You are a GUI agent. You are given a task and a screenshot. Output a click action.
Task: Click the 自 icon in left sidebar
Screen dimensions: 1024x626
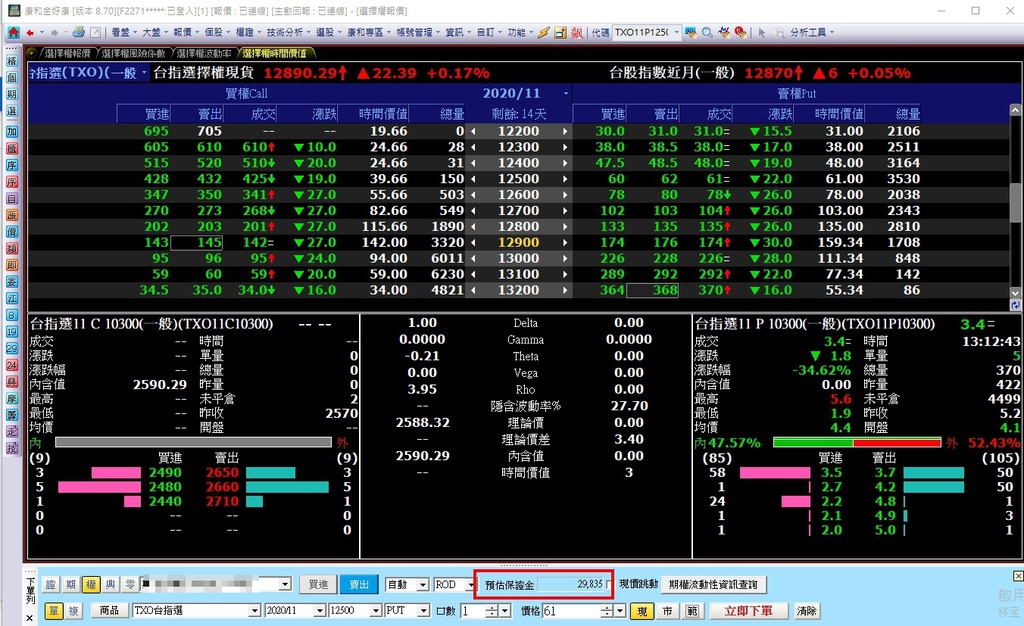tap(12, 198)
